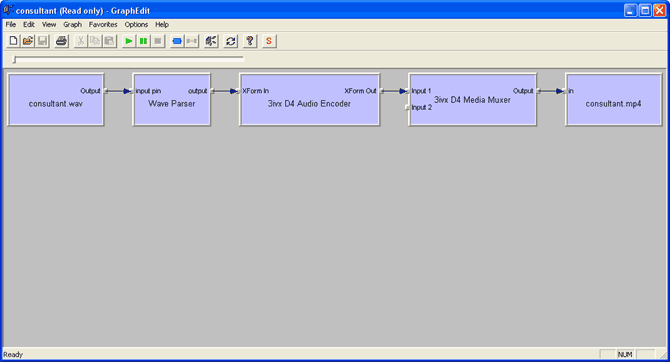This screenshot has width=670, height=362.
Task: Select the Wave Parser filter box
Action: point(171,100)
